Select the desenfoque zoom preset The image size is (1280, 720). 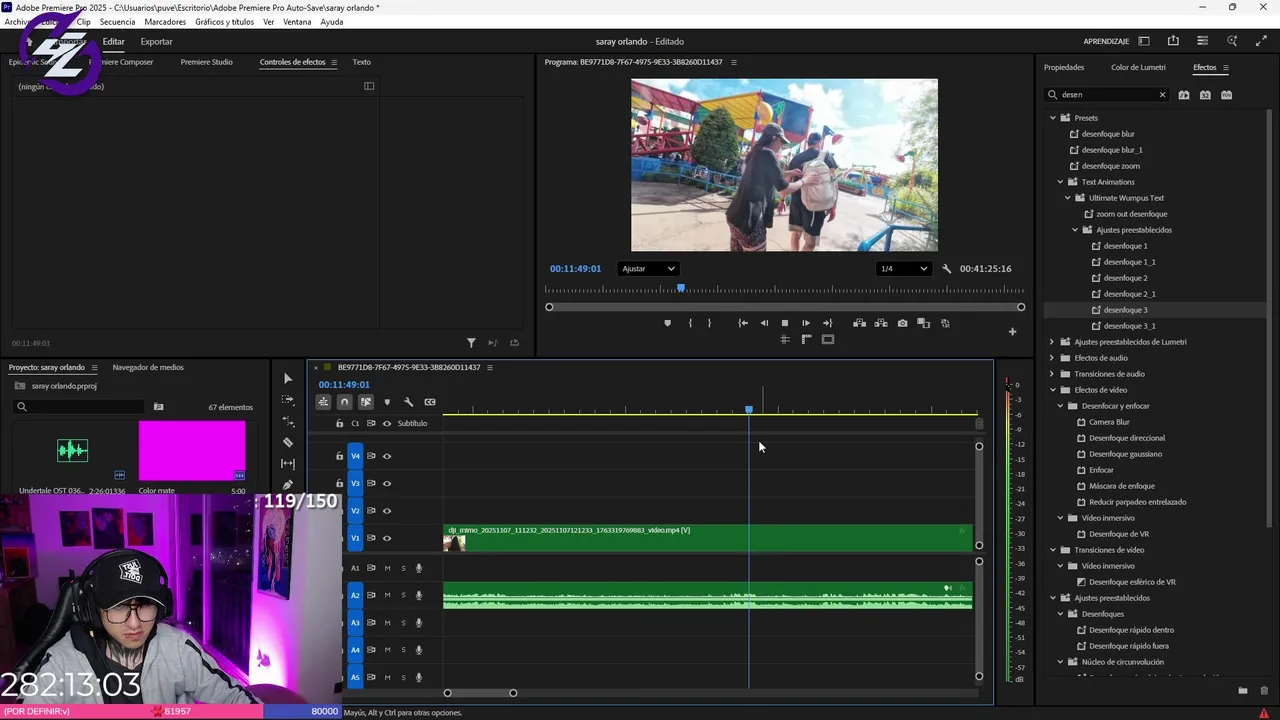[1110, 166]
